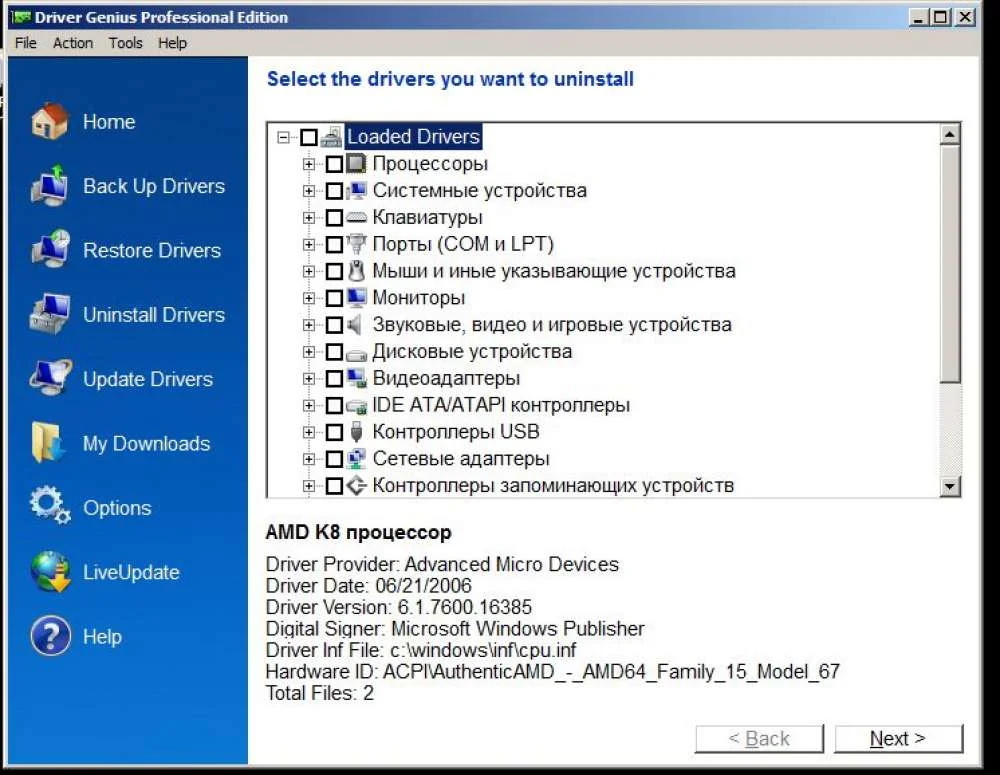Image resolution: width=1000 pixels, height=775 pixels.
Task: Select the Сетевые адаптеры row text
Action: coord(461,459)
